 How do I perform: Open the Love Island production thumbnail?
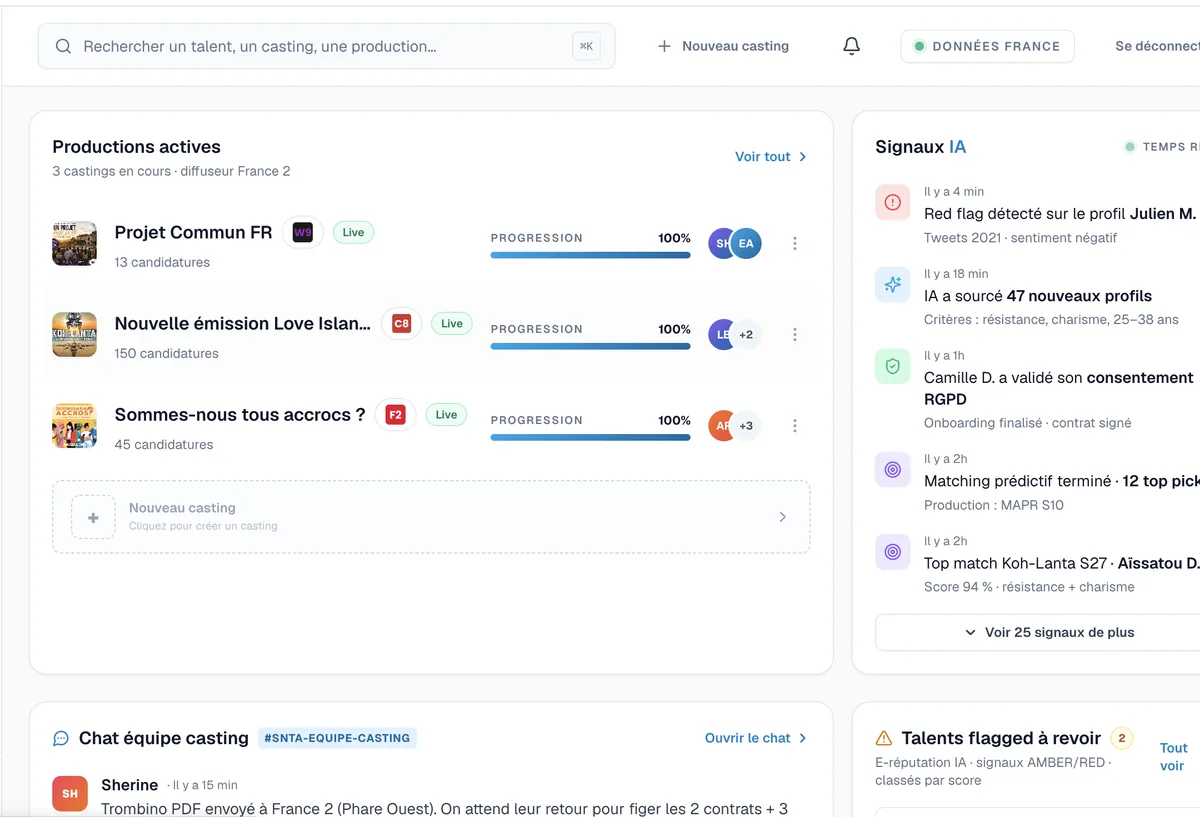tap(74, 335)
